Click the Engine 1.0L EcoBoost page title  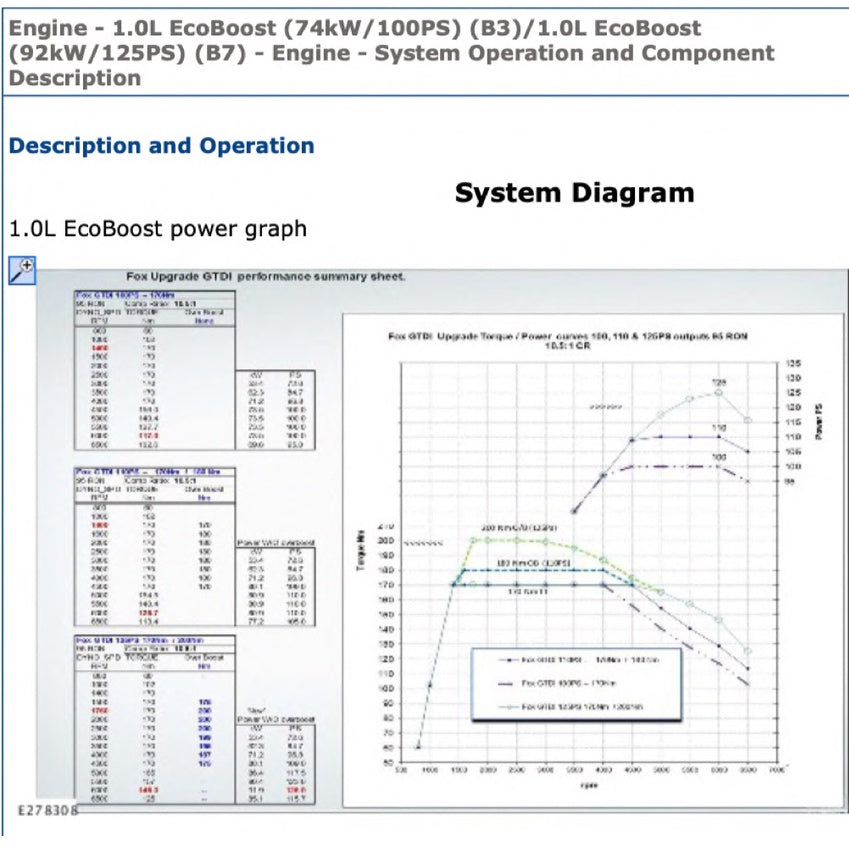click(391, 53)
